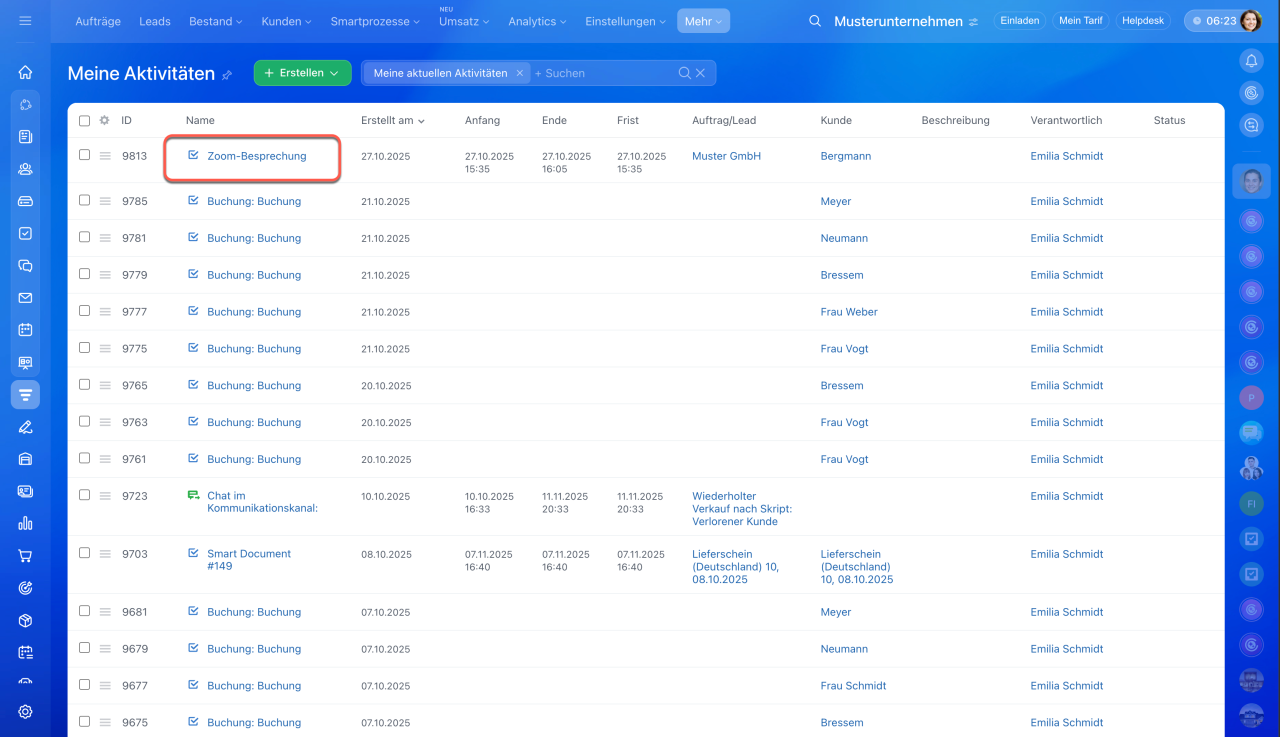Image resolution: width=1280 pixels, height=737 pixels.
Task: Select all rows with header checkbox
Action: (84, 121)
